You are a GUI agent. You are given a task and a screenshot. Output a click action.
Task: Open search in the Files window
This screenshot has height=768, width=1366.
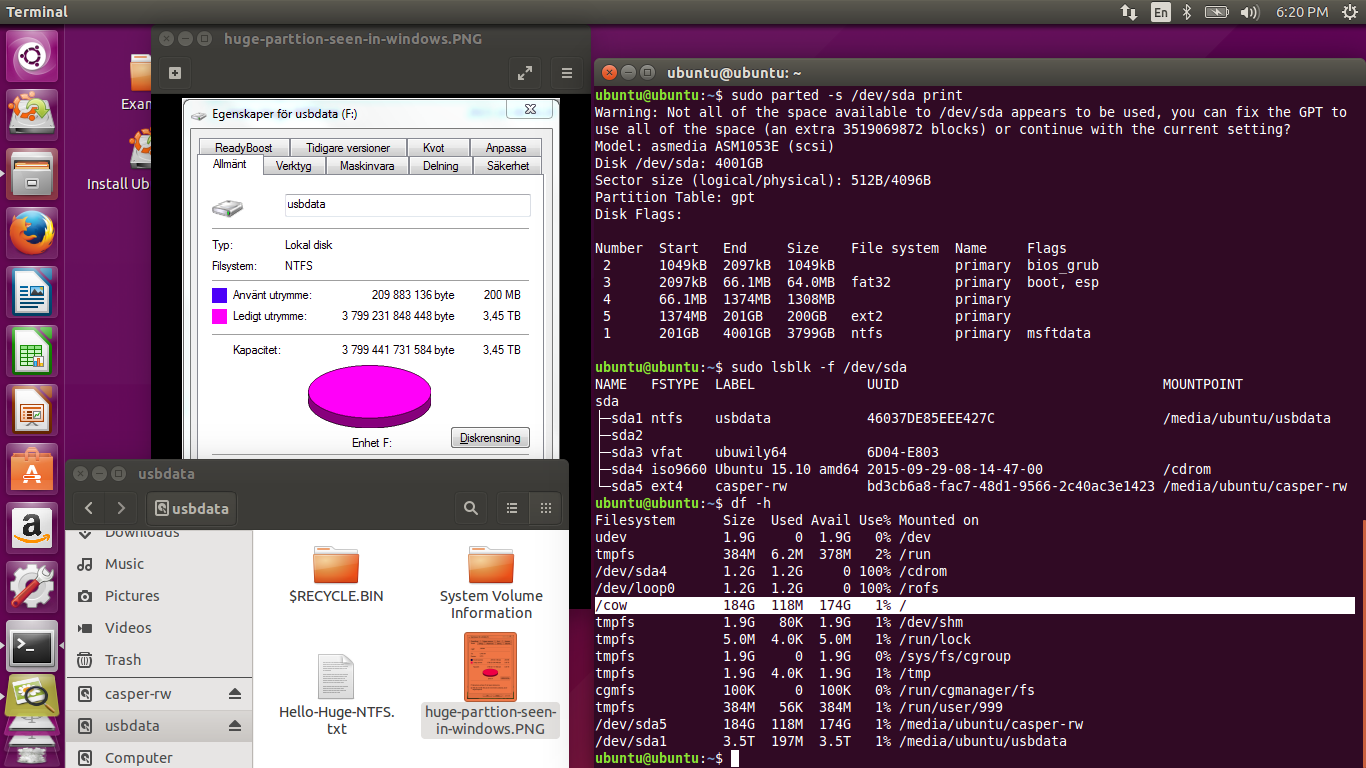click(x=471, y=508)
